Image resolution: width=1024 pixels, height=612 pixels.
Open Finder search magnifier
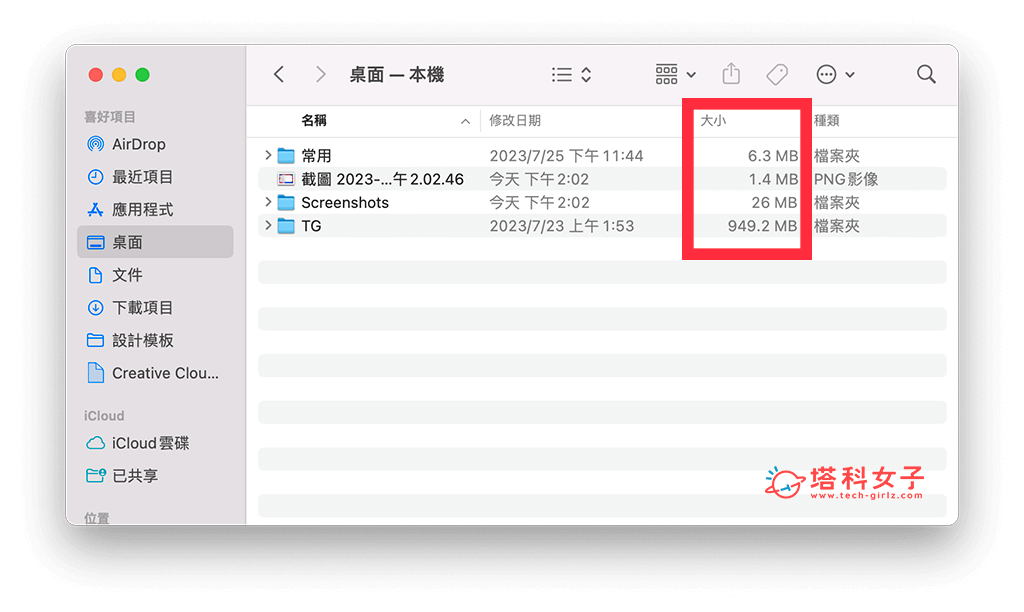click(x=926, y=74)
